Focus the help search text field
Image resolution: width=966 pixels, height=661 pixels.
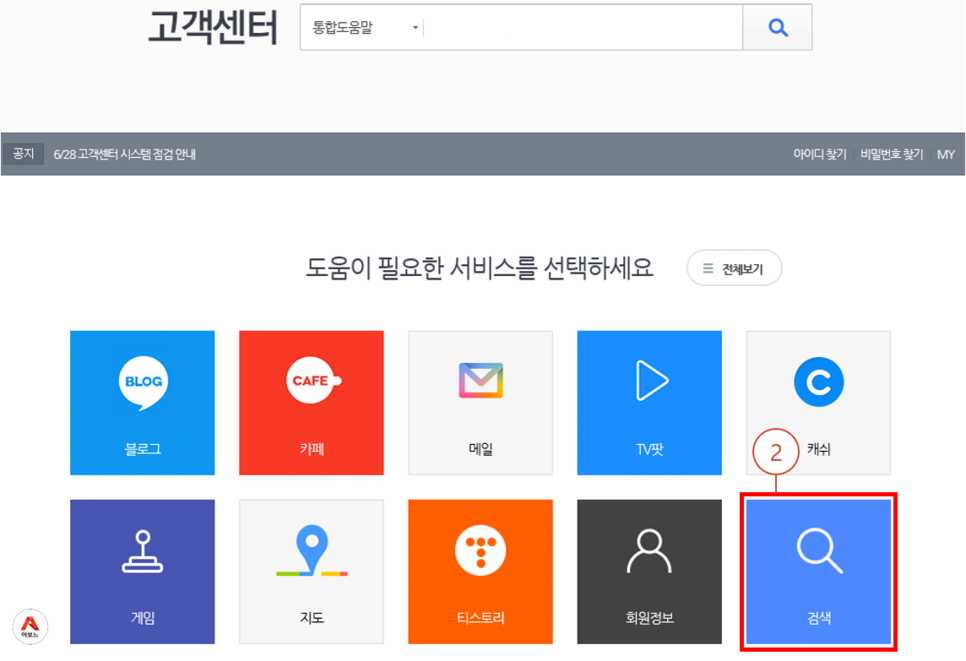[x=583, y=27]
